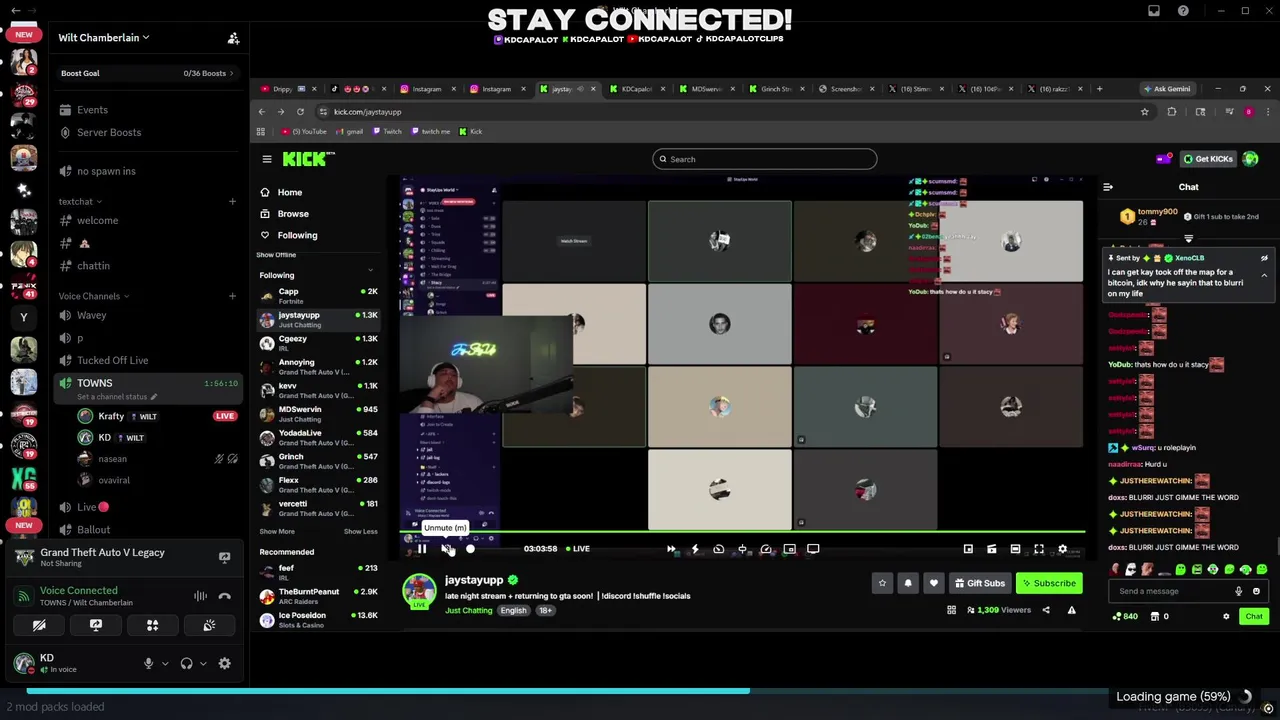Open Discord User Settings gear
The height and width of the screenshot is (720, 1280).
pos(224,663)
